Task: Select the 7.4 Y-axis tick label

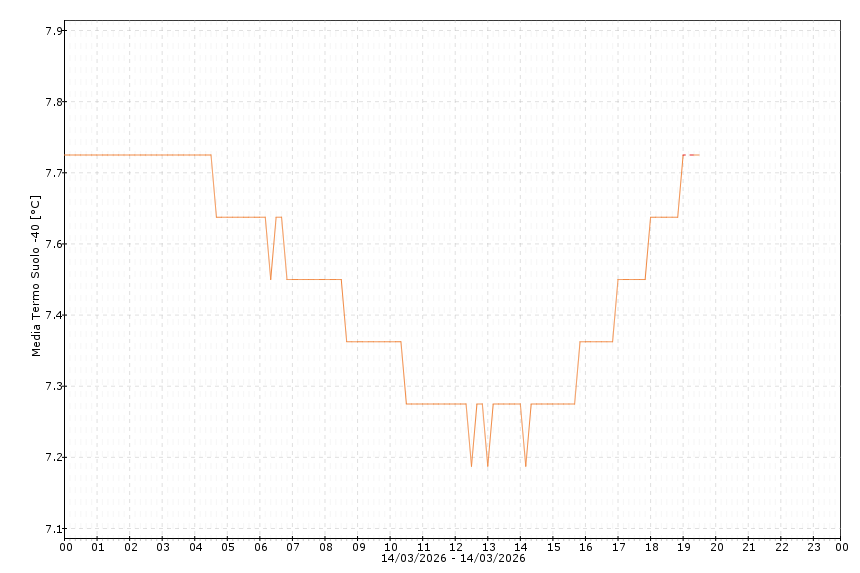Action: pyautogui.click(x=49, y=316)
